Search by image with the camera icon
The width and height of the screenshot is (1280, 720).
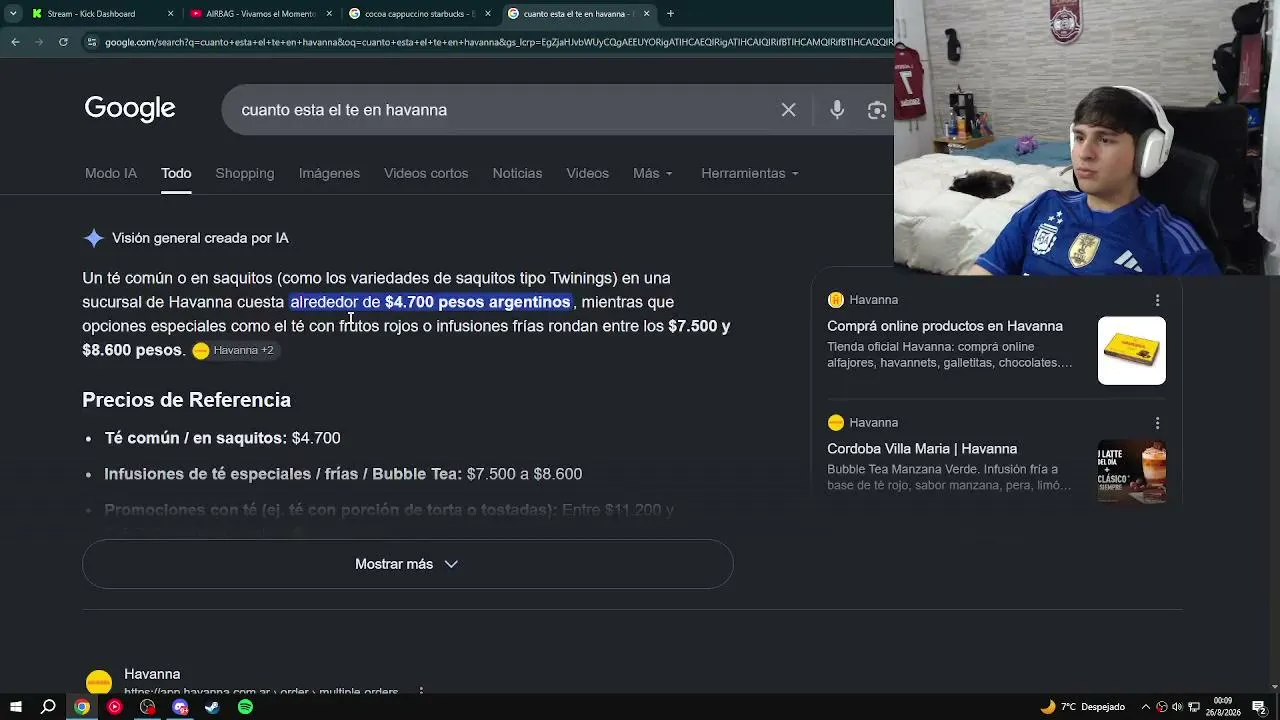click(x=877, y=110)
